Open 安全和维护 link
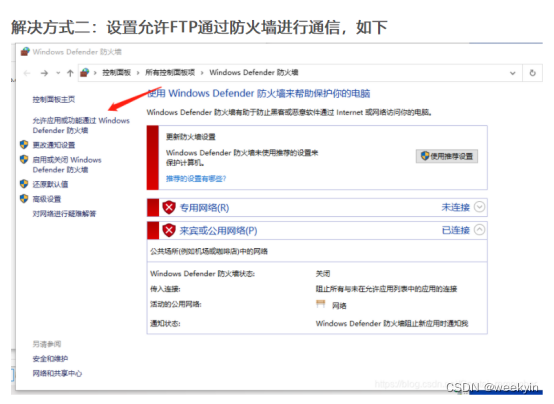The image size is (554, 404). 50,359
